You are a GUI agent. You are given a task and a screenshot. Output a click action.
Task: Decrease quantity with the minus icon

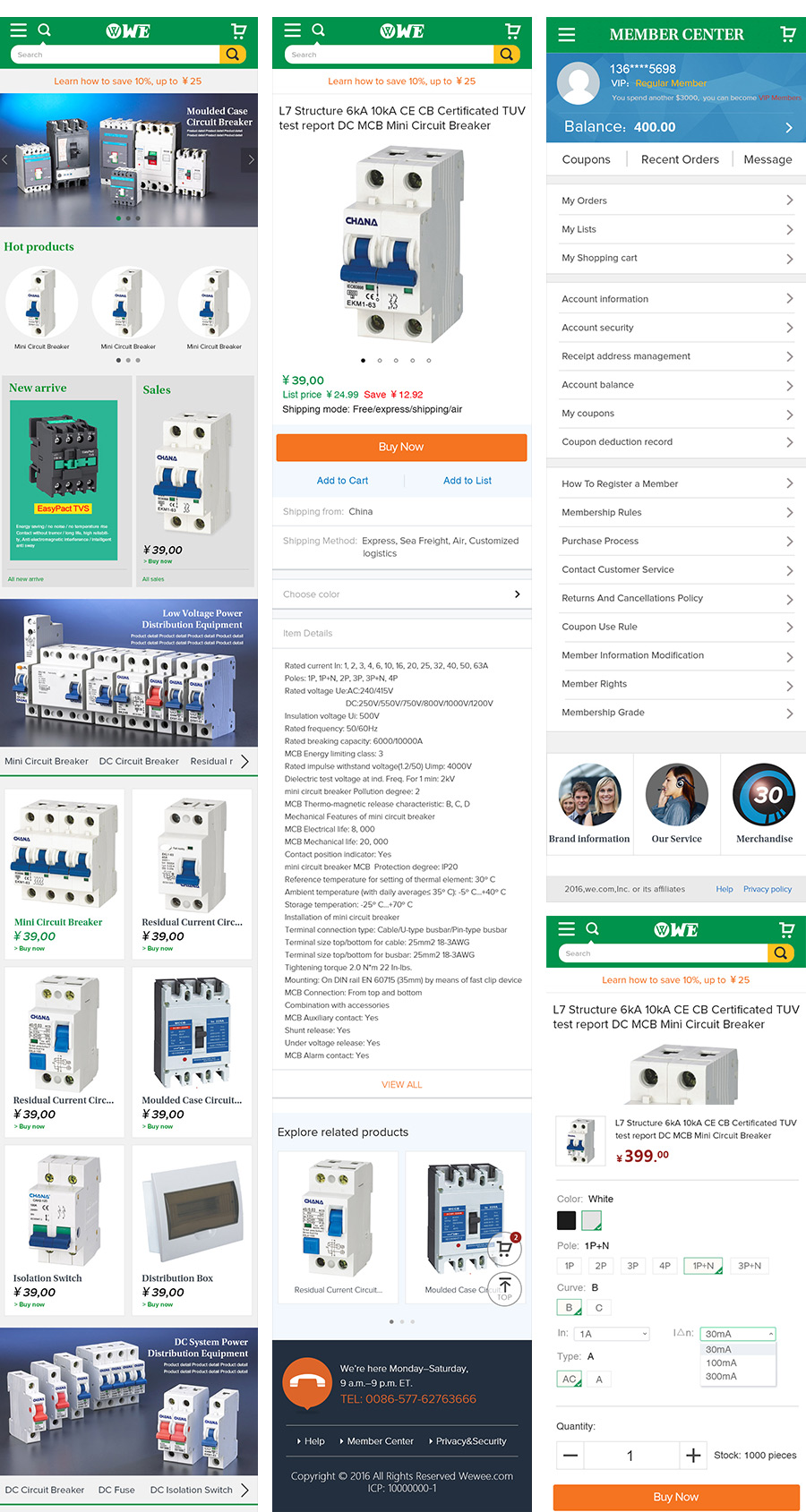point(570,1456)
